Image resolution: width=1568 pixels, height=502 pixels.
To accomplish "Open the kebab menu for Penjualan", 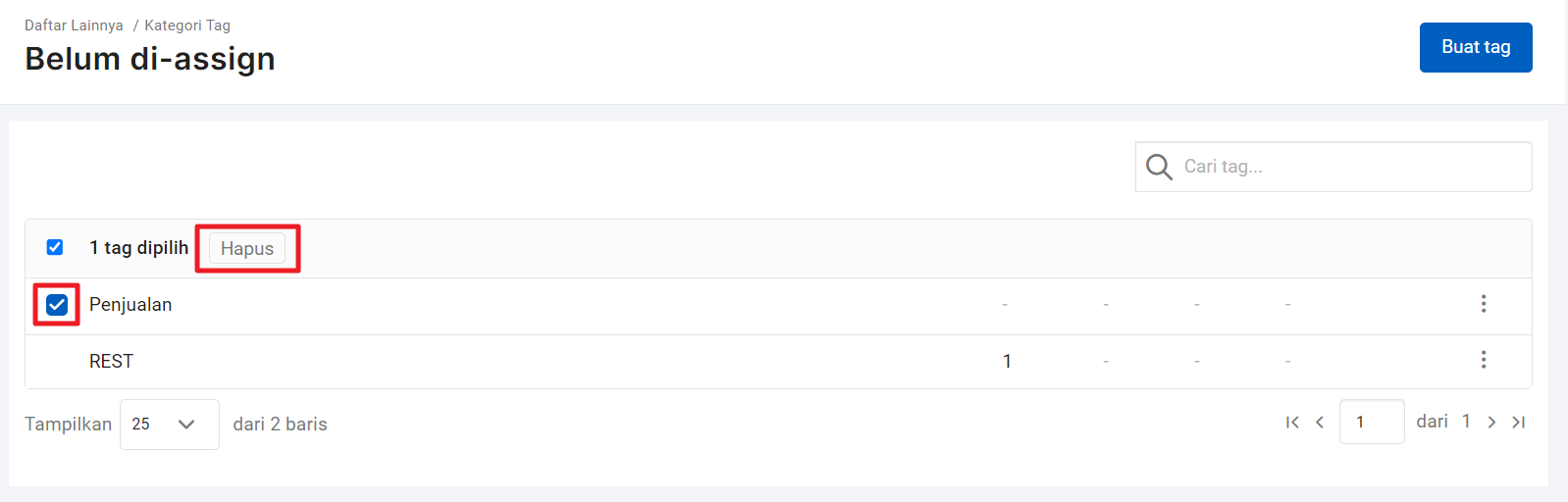I will 1484,304.
